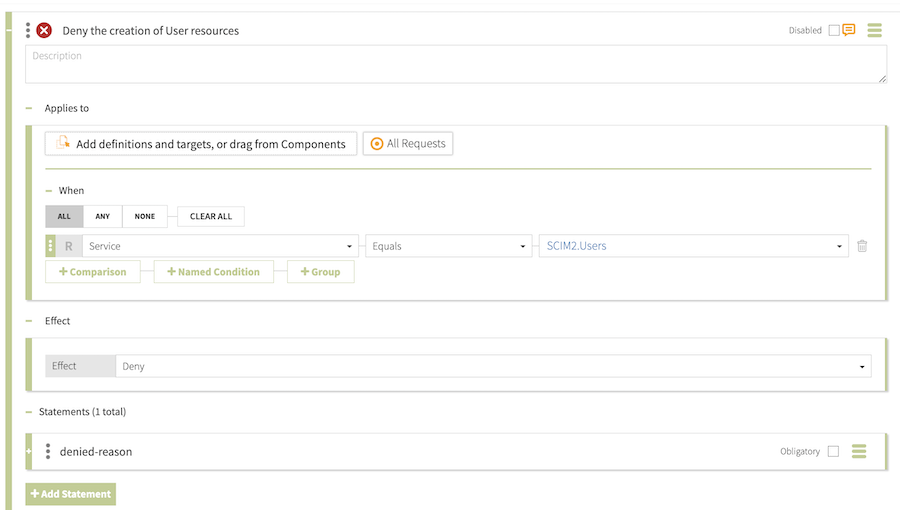Click the CLEAR ALL button
This screenshot has width=900, height=510.
pyautogui.click(x=211, y=216)
